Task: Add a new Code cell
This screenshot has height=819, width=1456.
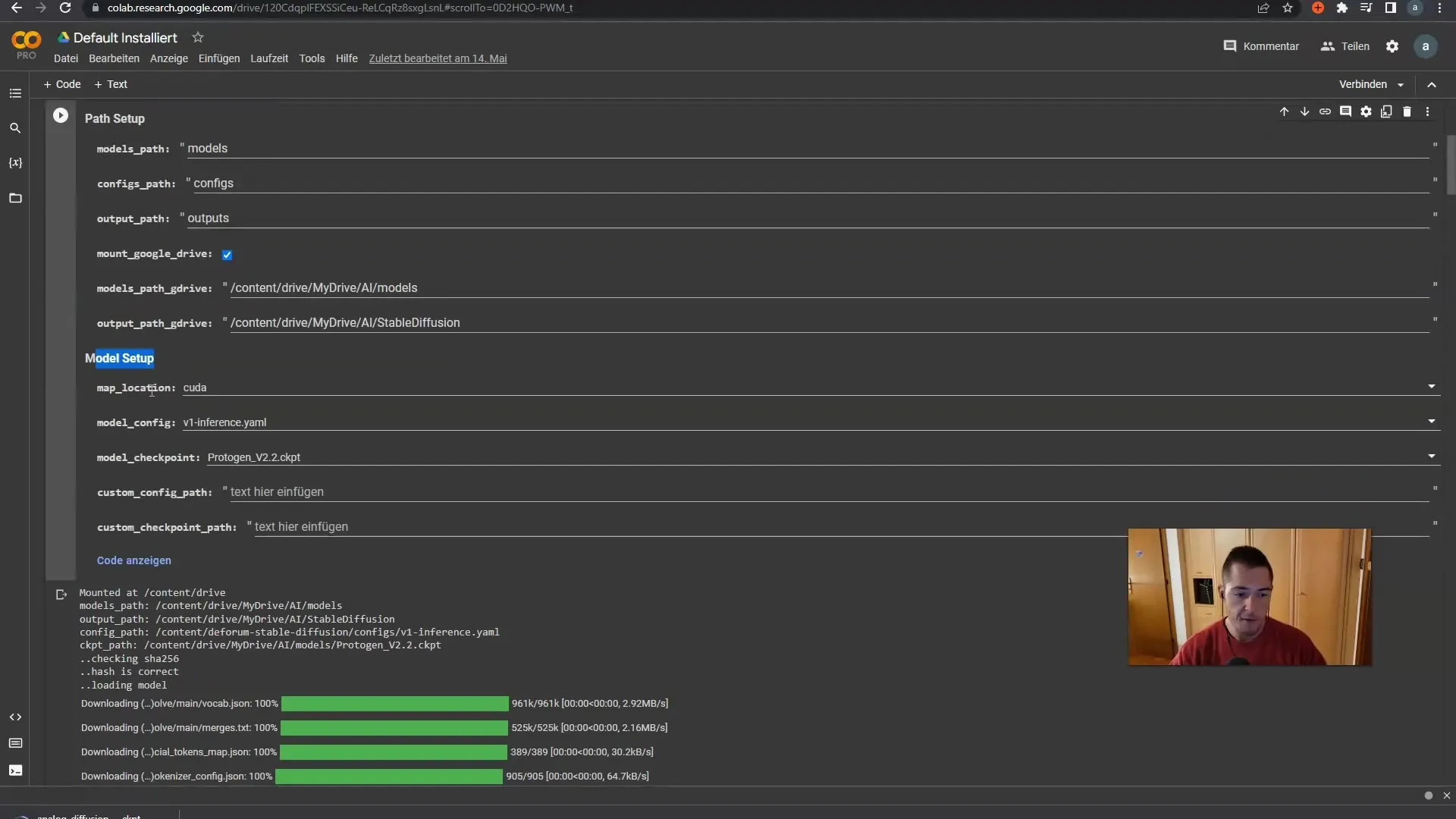Action: click(62, 84)
